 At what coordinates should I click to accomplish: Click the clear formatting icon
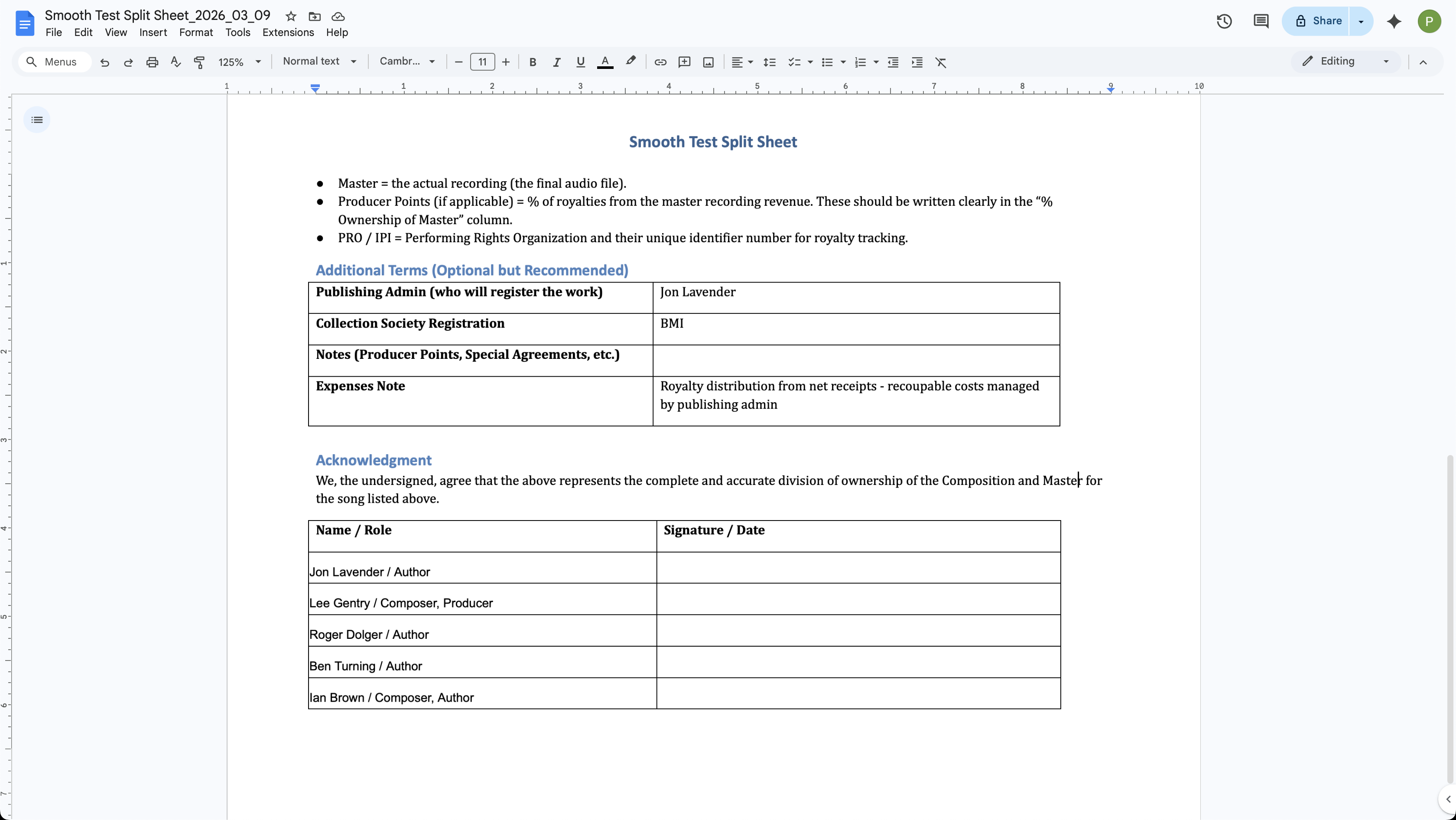[x=940, y=62]
